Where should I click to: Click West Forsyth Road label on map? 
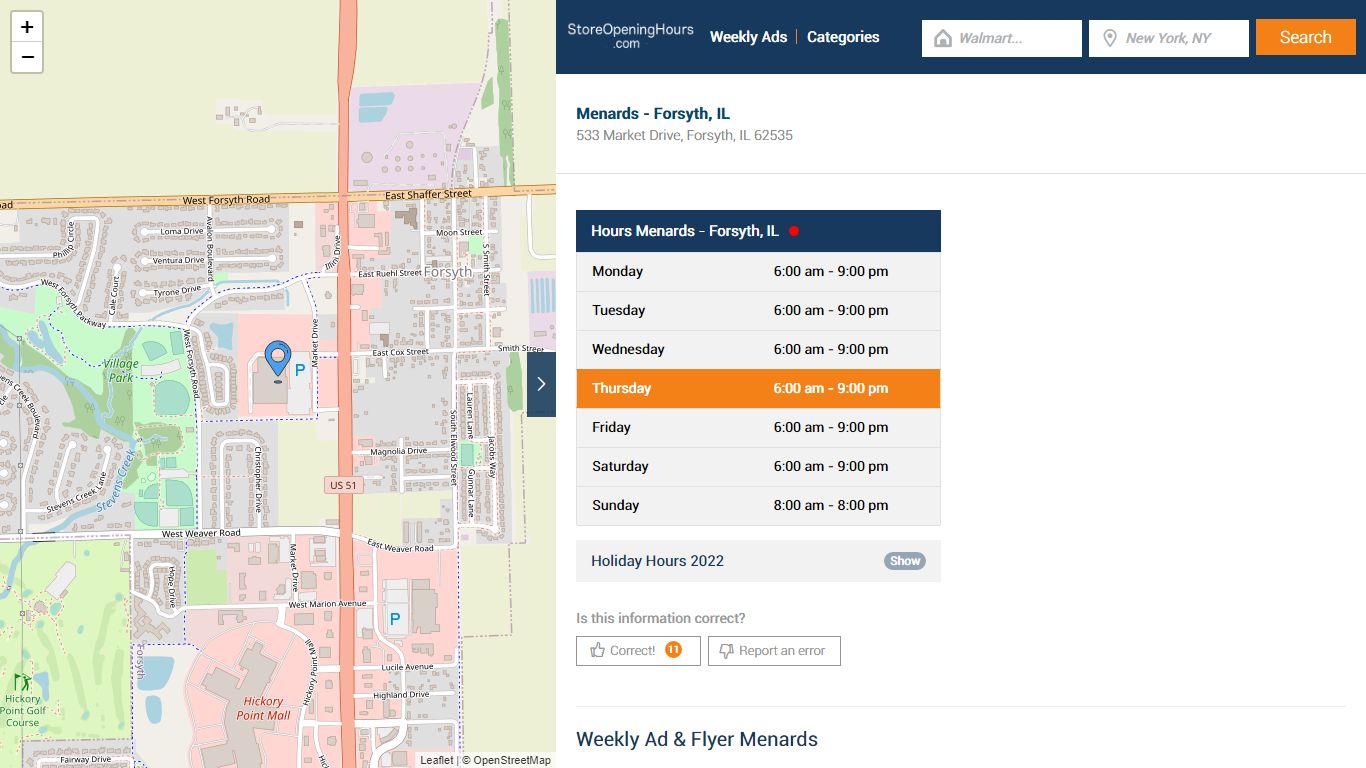pyautogui.click(x=226, y=201)
